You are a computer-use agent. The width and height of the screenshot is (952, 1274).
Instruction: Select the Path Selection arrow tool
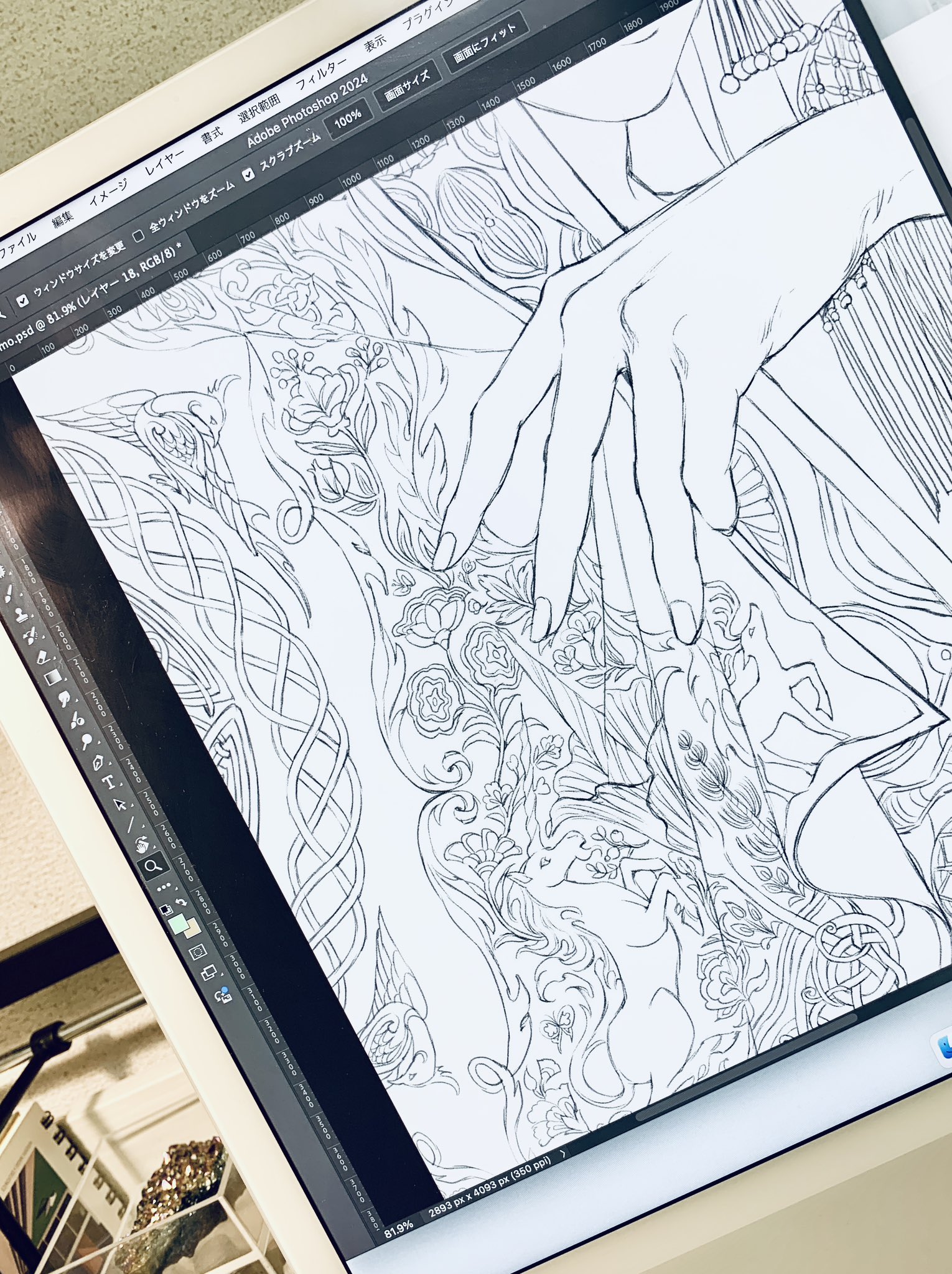tap(120, 804)
